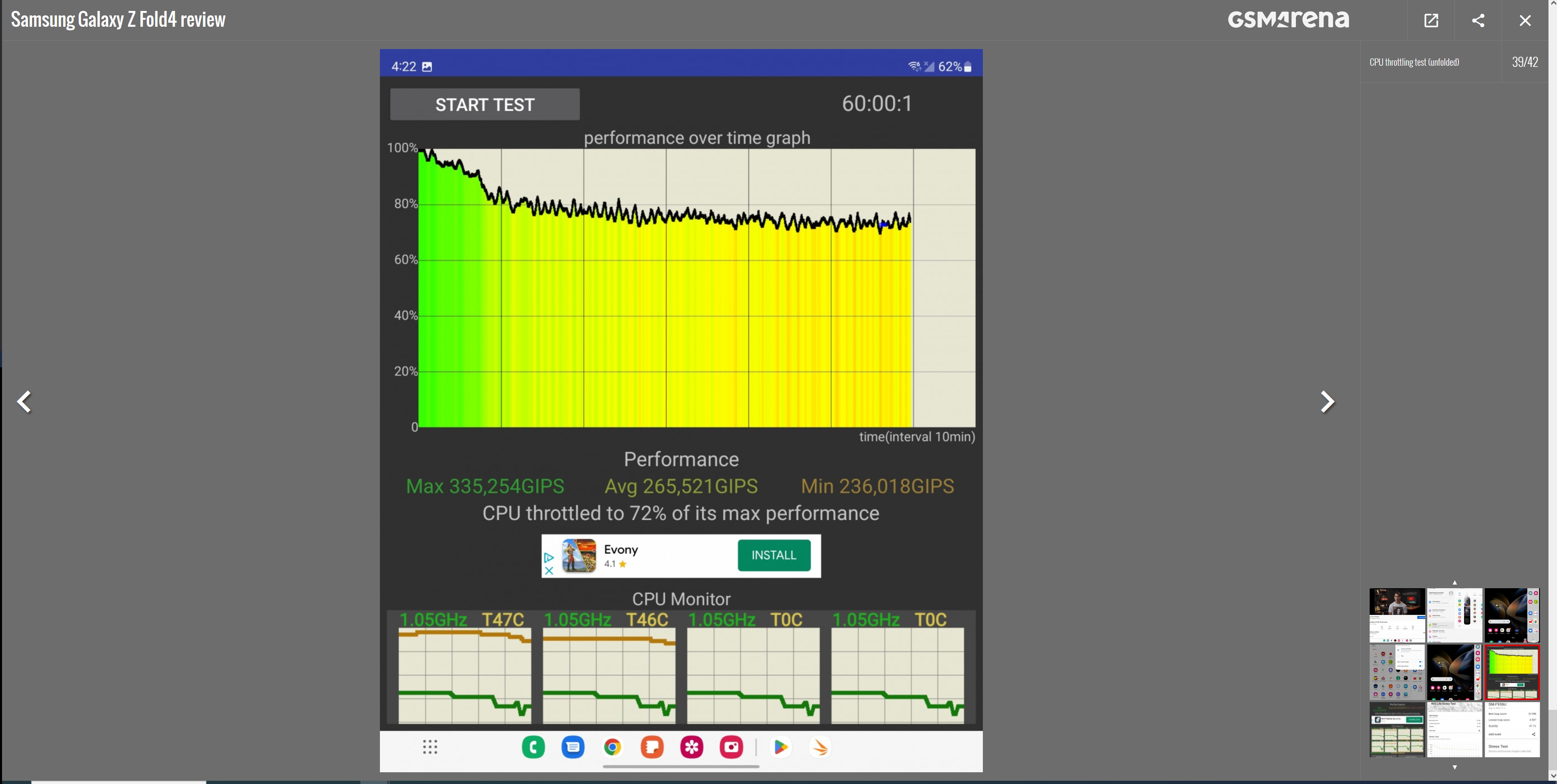The height and width of the screenshot is (784, 1557).
Task: Click the main performance-over-time graph area
Action: pyautogui.click(x=697, y=288)
